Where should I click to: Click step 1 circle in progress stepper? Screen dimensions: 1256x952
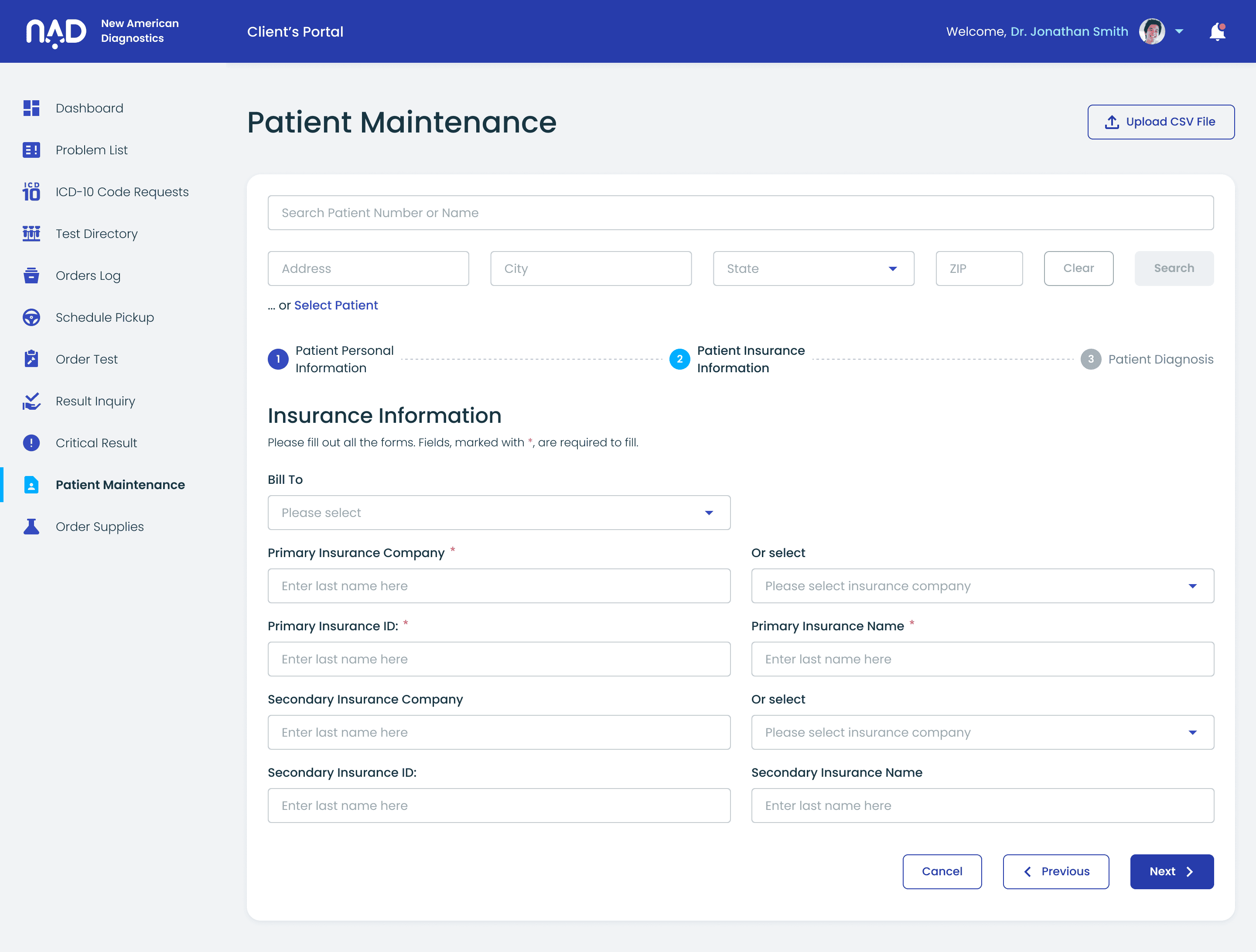pos(278,359)
